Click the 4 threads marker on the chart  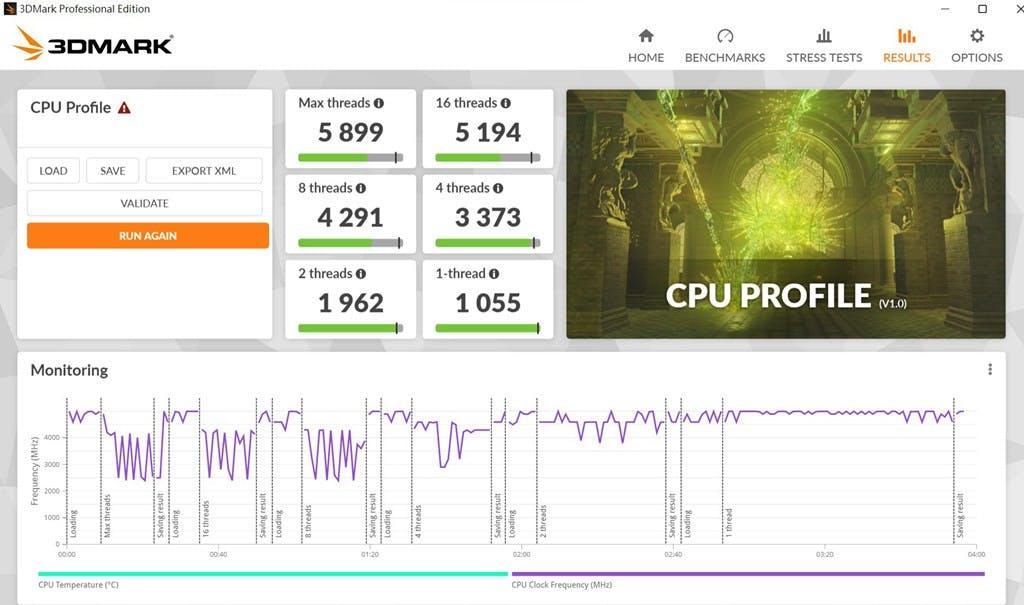pos(417,521)
